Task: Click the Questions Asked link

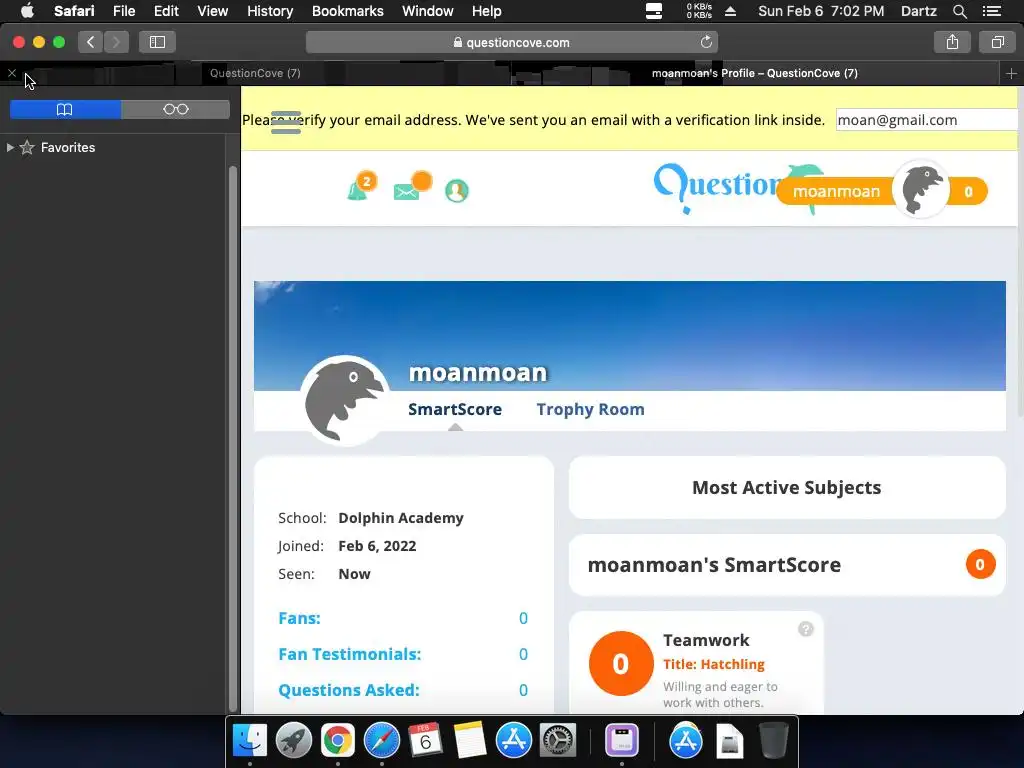Action: (x=349, y=690)
